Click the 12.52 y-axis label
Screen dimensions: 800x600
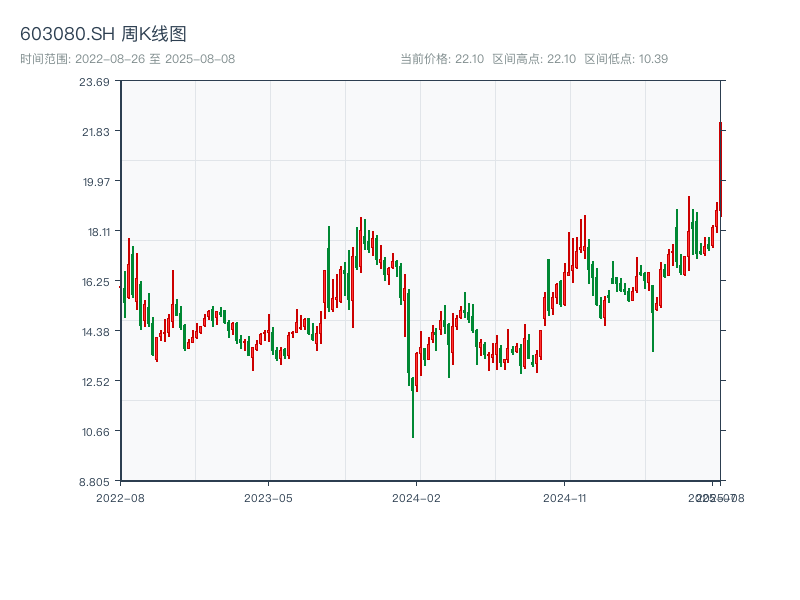coord(94,382)
